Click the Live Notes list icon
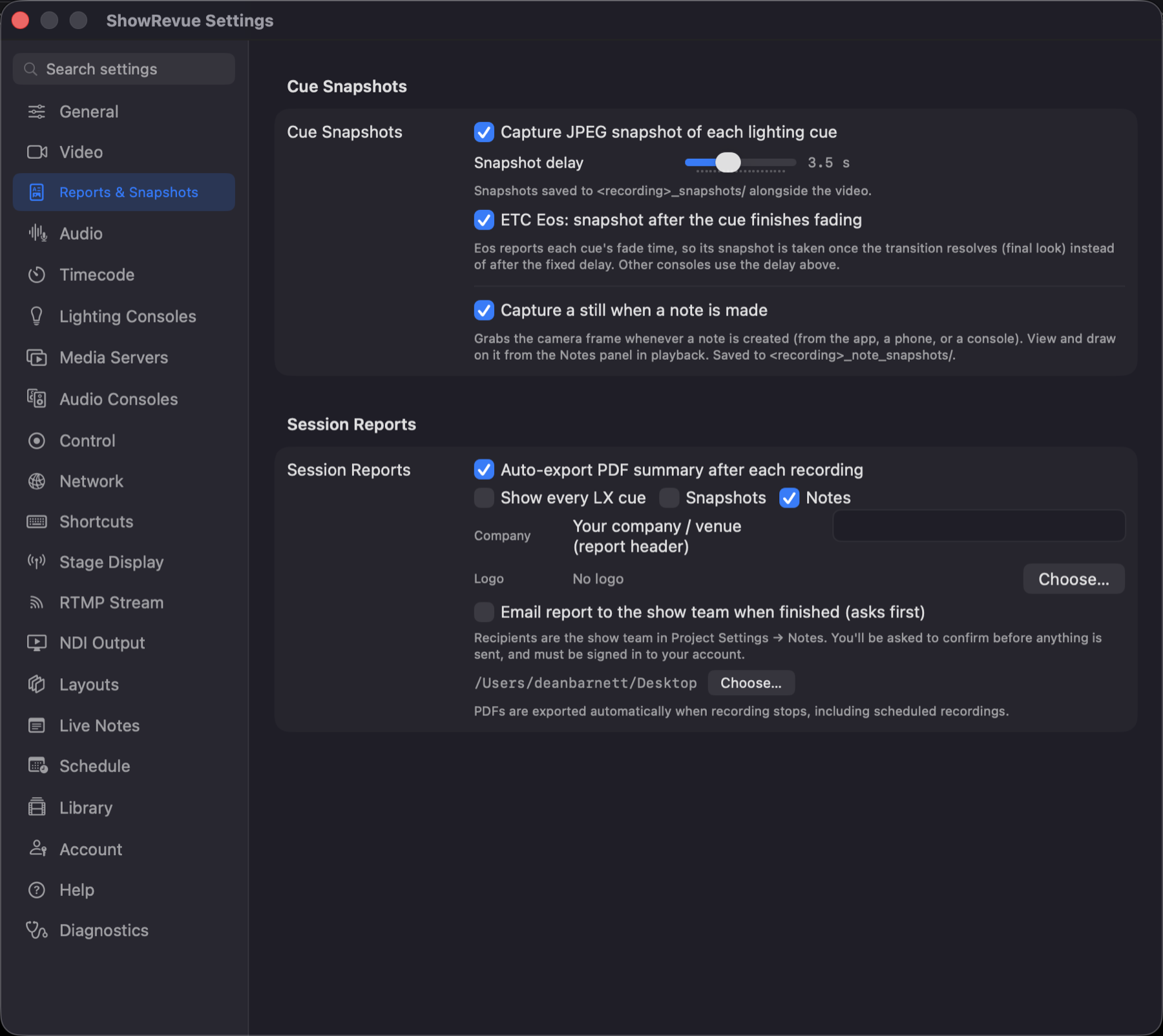The image size is (1163, 1036). click(x=37, y=725)
